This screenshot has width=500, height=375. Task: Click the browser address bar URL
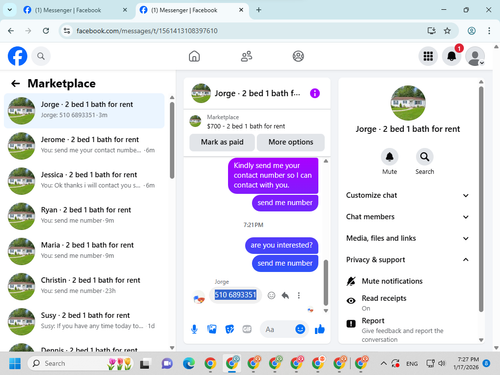pyautogui.click(x=147, y=31)
